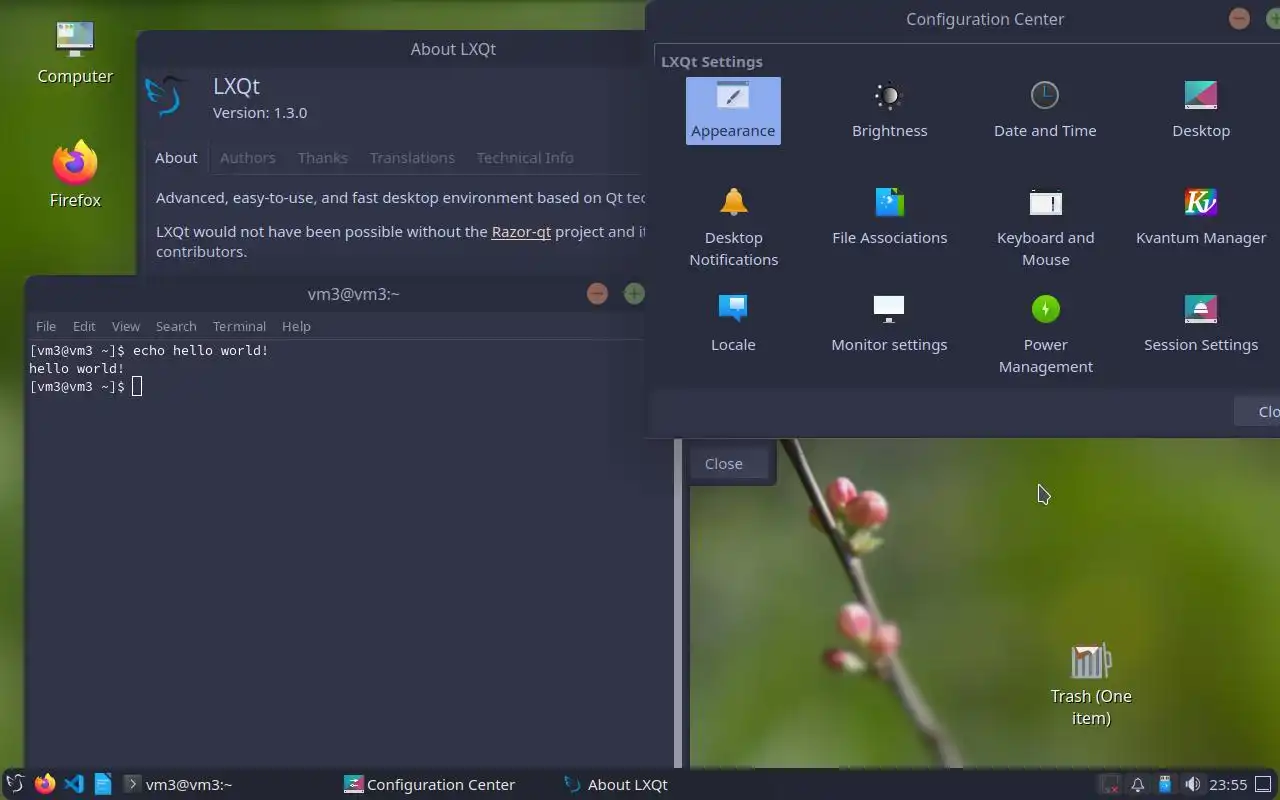Click the Configuration Center title bar
The height and width of the screenshot is (800, 1280).
pyautogui.click(x=984, y=19)
